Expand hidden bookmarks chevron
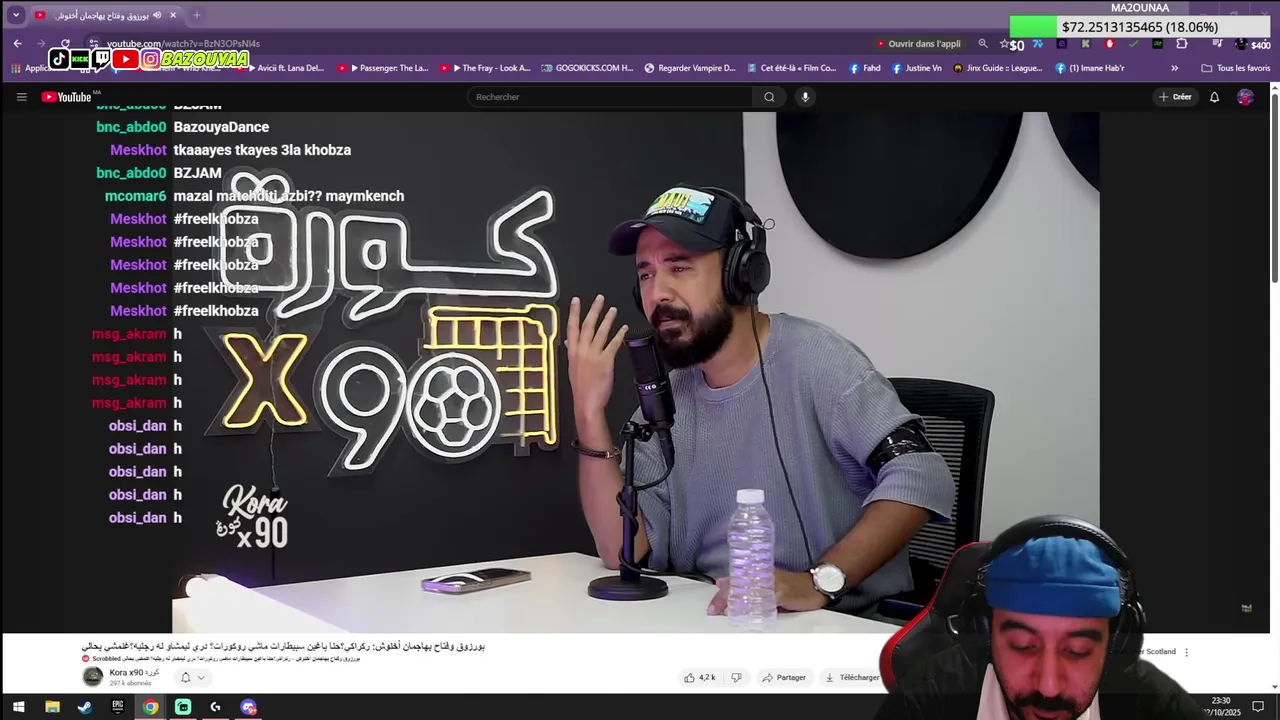 tap(1174, 68)
